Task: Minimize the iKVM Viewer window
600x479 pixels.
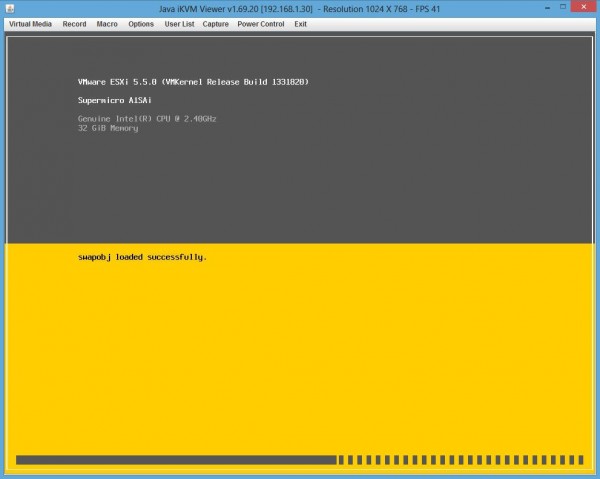Action: (548, 7)
